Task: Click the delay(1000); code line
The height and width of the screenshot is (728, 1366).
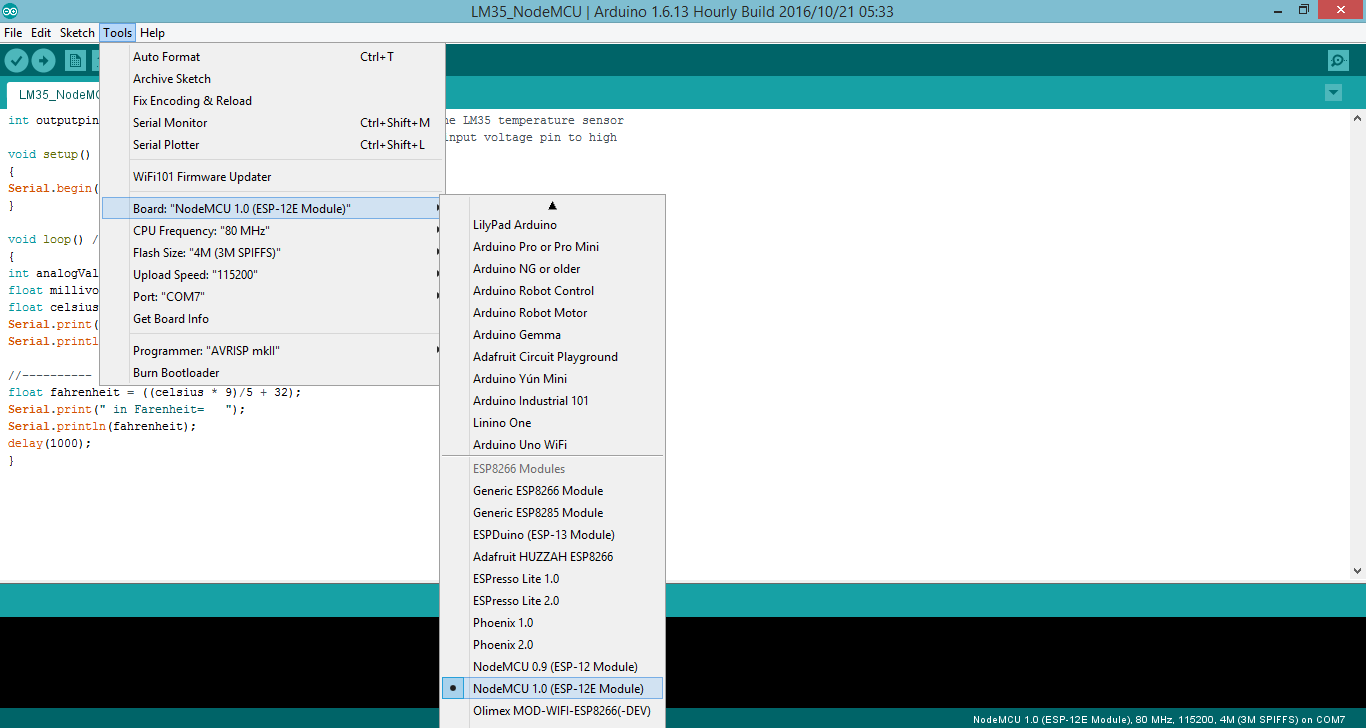Action: coord(49,443)
